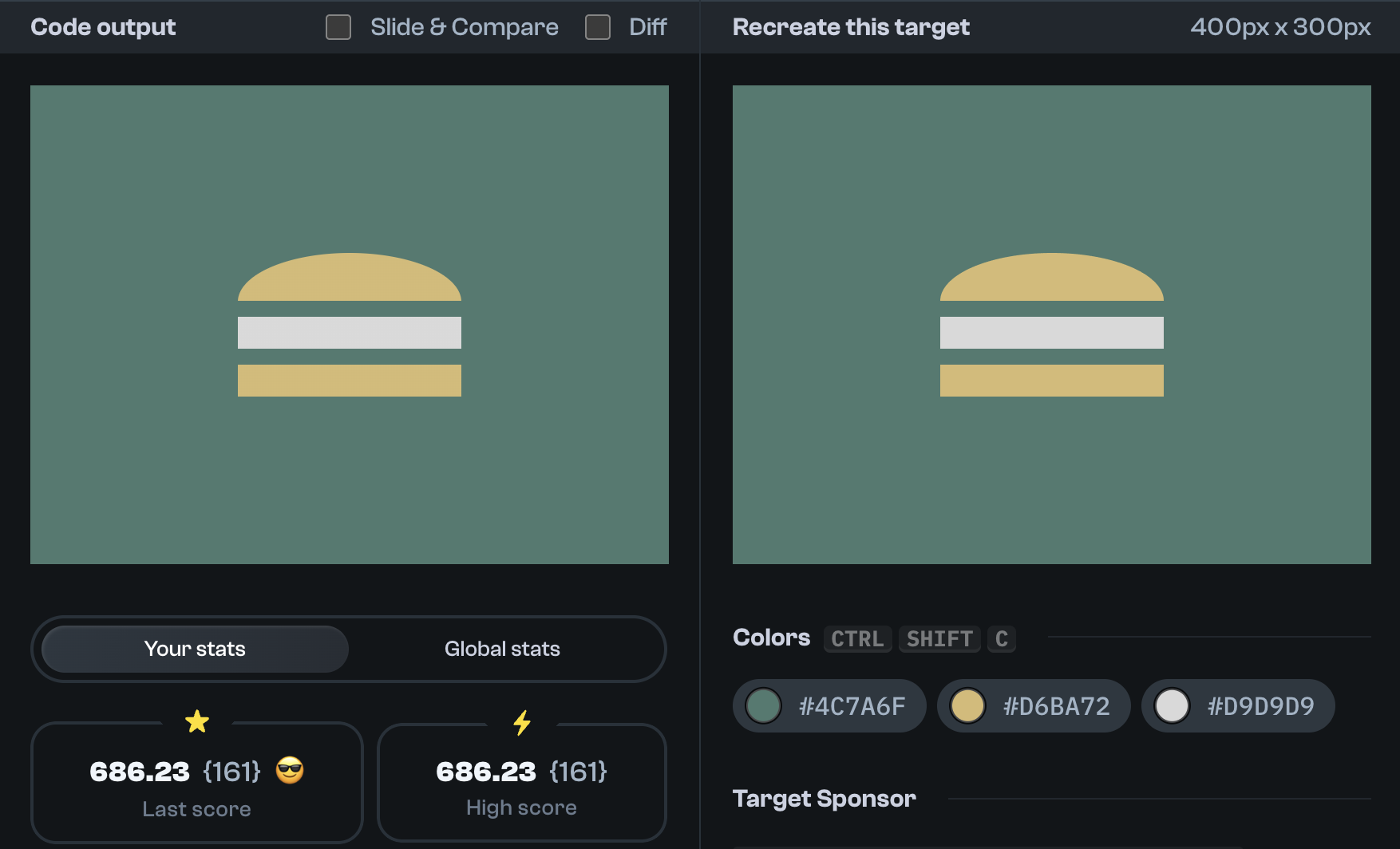The width and height of the screenshot is (1400, 849).
Task: Enable the Slide & Compare checkbox
Action: 338,27
